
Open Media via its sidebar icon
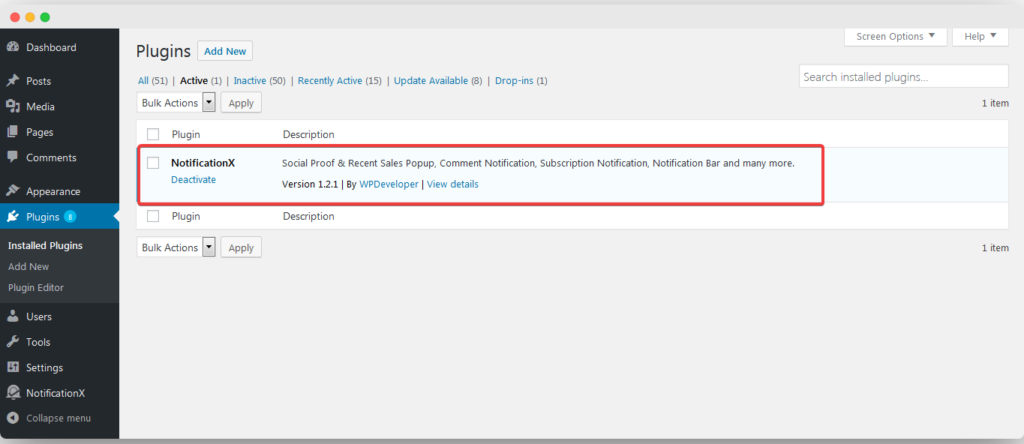coord(13,106)
